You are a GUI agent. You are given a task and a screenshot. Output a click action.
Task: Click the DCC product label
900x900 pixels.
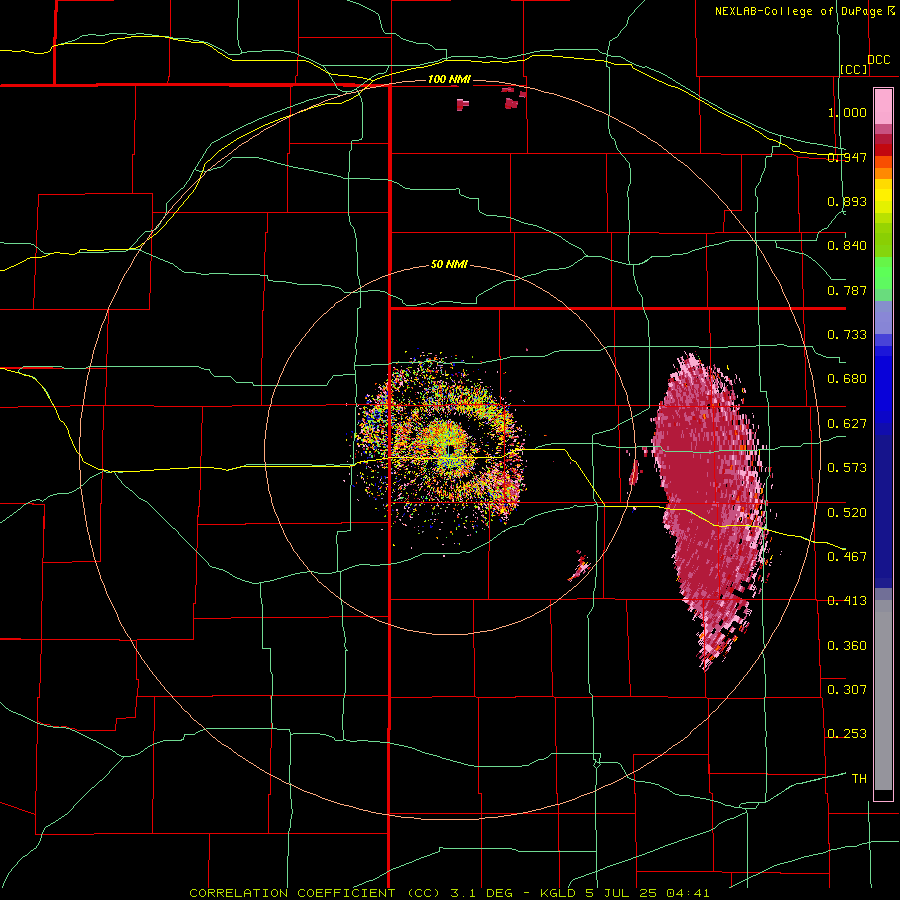[878, 60]
